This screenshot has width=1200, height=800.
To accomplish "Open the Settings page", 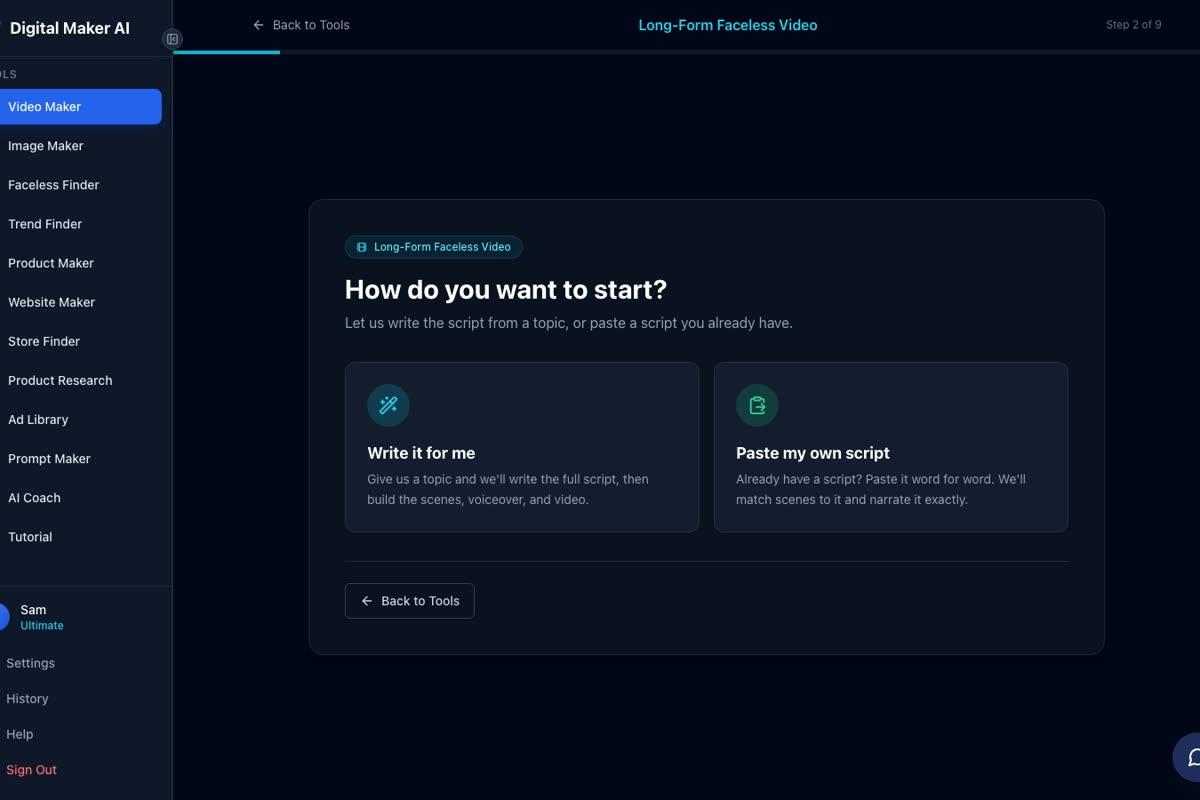I will click(30, 663).
